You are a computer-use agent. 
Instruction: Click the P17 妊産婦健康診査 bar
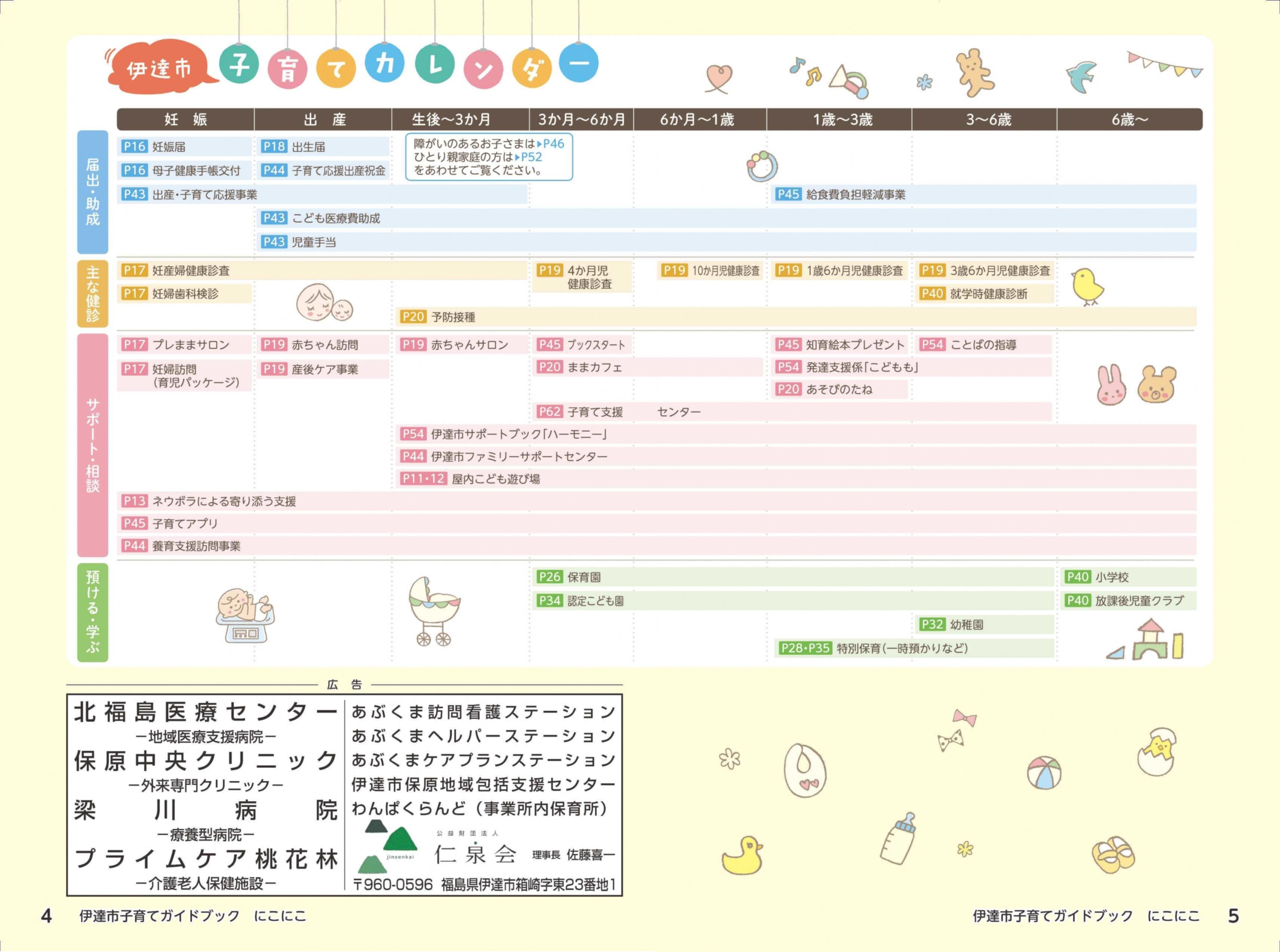[x=322, y=270]
